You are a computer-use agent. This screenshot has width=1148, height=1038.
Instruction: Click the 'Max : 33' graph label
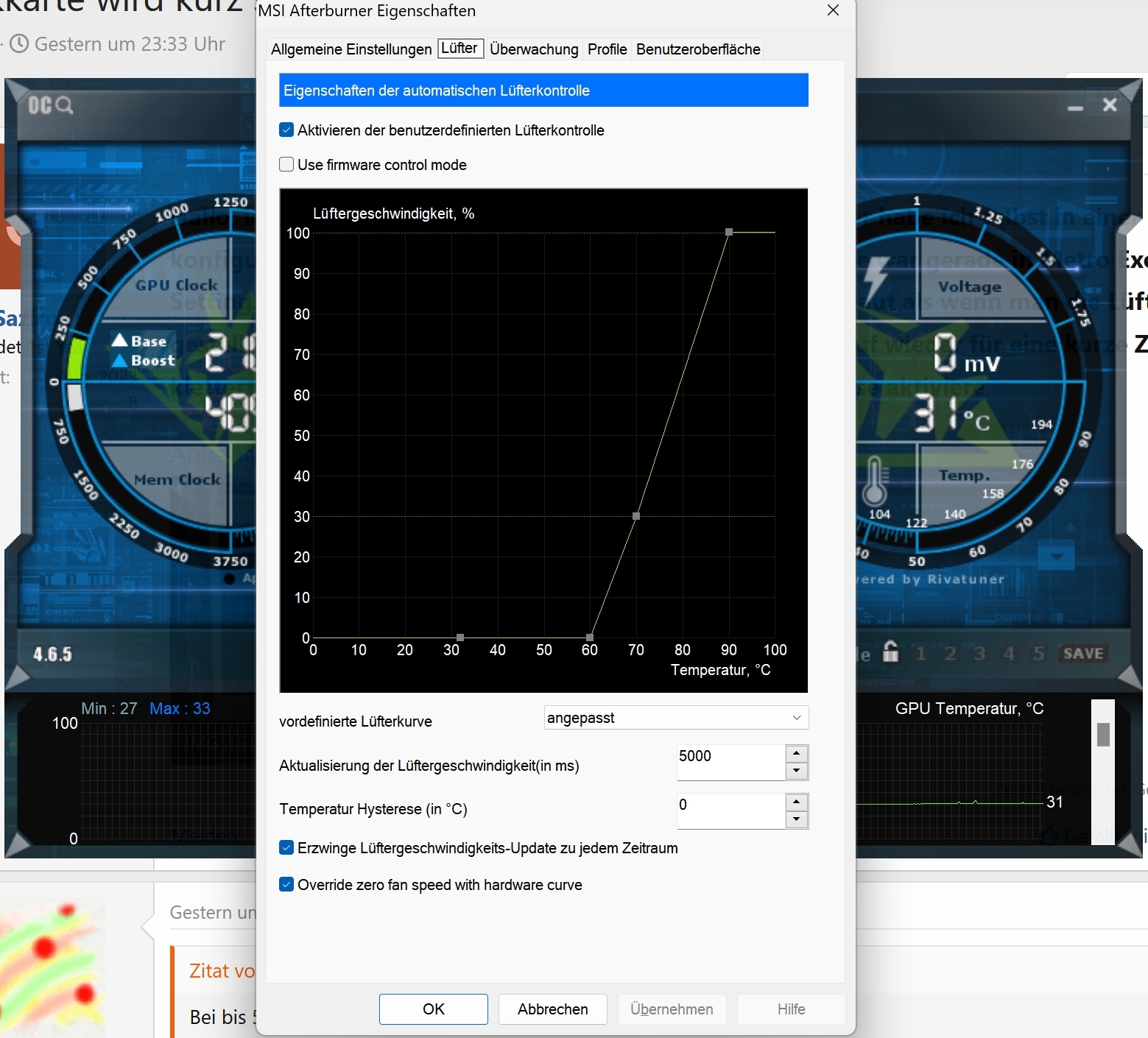(x=180, y=708)
